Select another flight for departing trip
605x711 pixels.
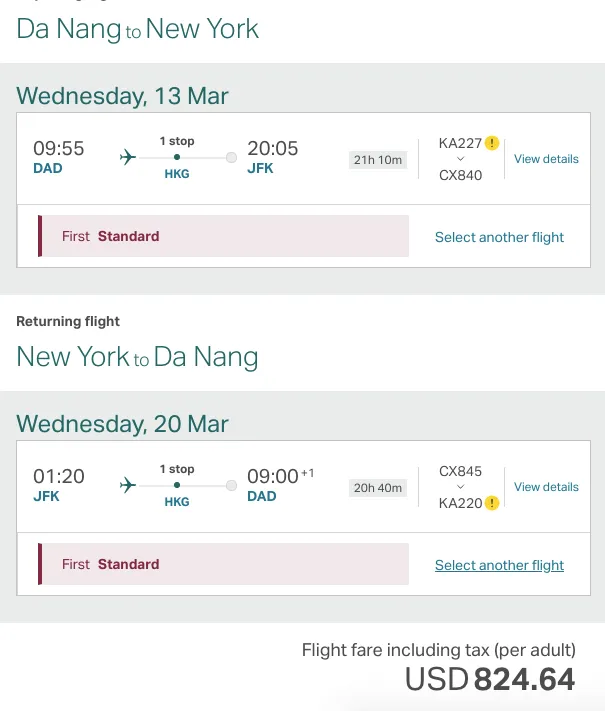point(499,237)
